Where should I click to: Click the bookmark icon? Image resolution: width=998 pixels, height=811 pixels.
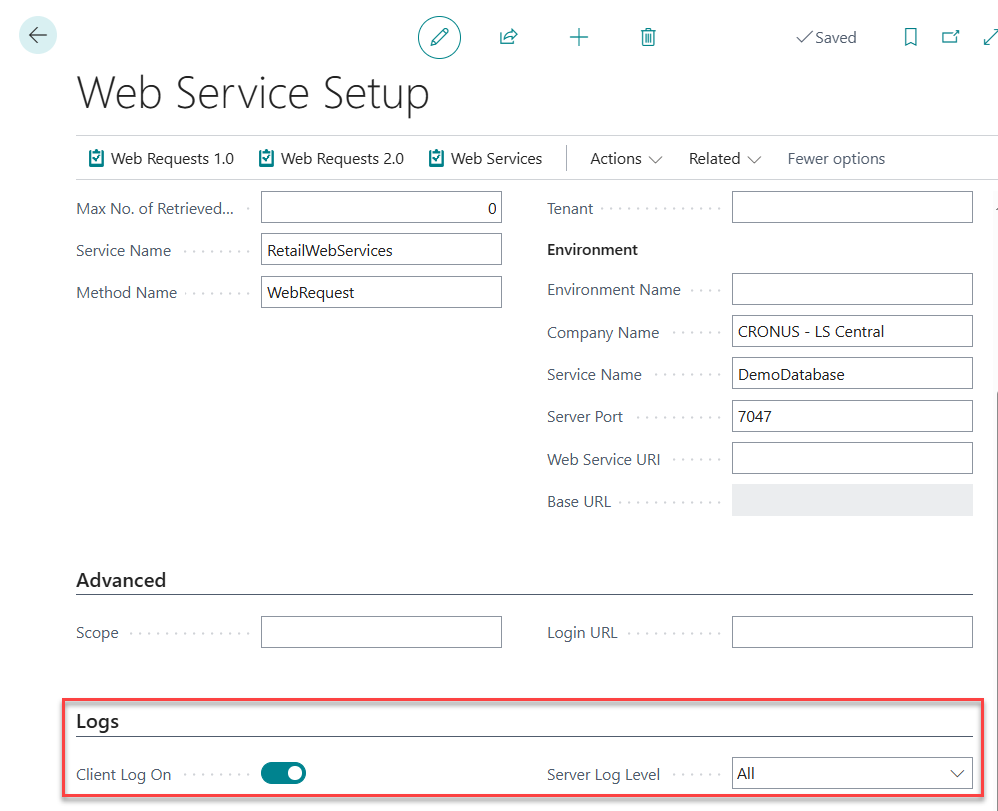910,38
